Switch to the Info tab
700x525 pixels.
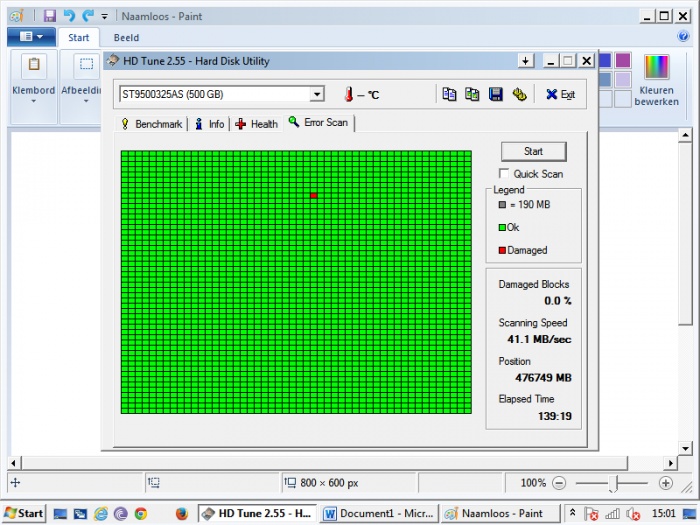[x=209, y=124]
